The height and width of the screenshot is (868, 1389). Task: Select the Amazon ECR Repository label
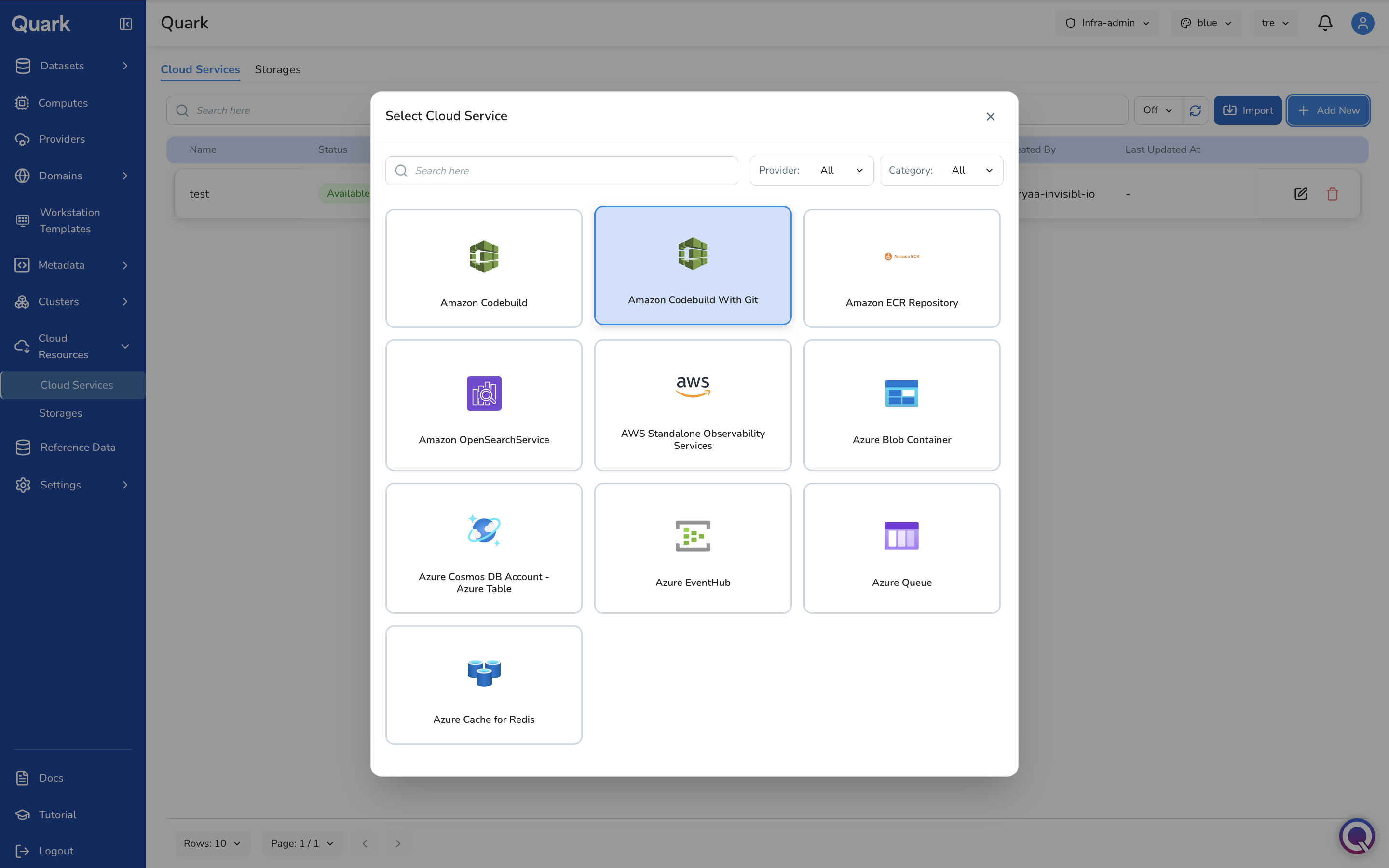[902, 302]
